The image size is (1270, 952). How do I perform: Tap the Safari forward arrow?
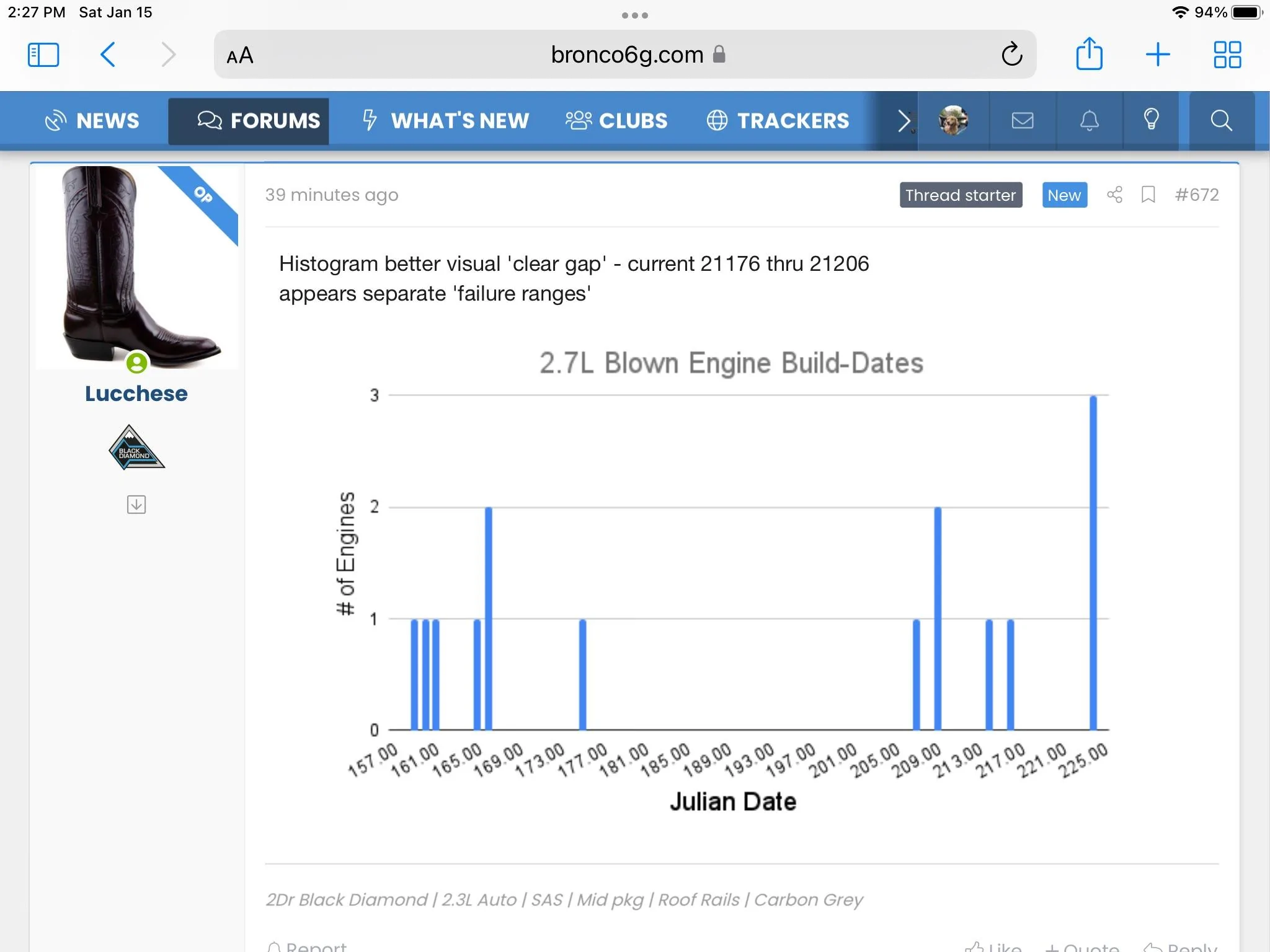(x=168, y=55)
